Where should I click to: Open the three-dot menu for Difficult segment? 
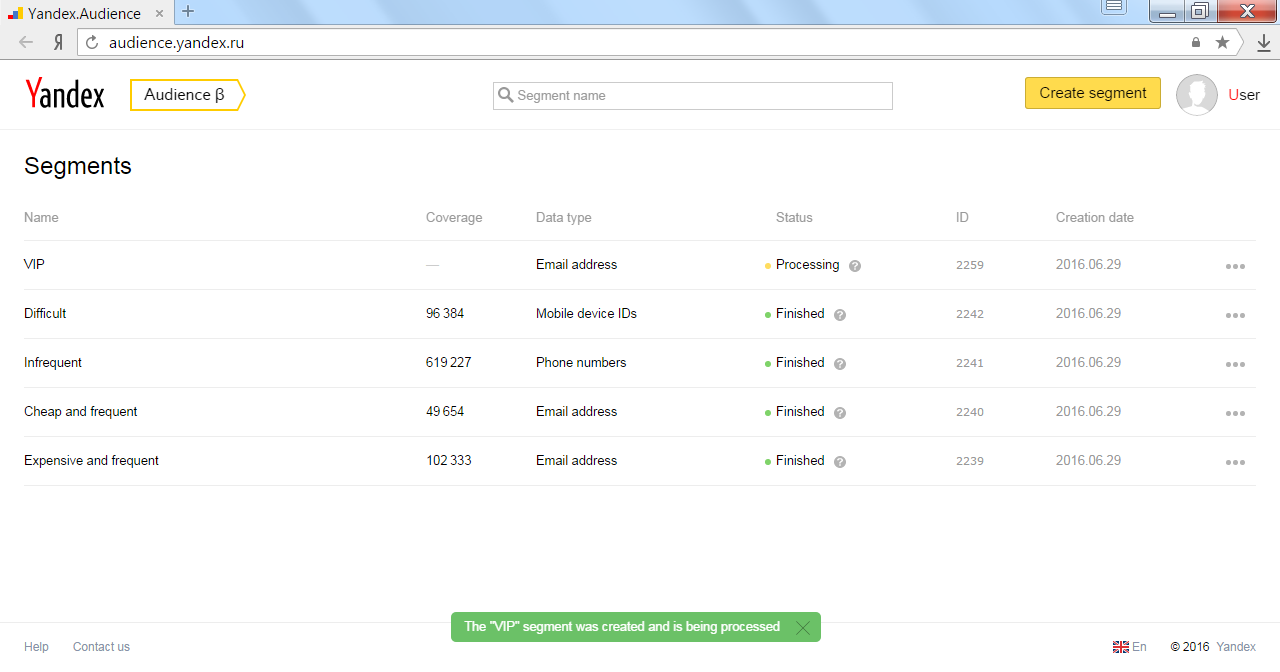1235,316
